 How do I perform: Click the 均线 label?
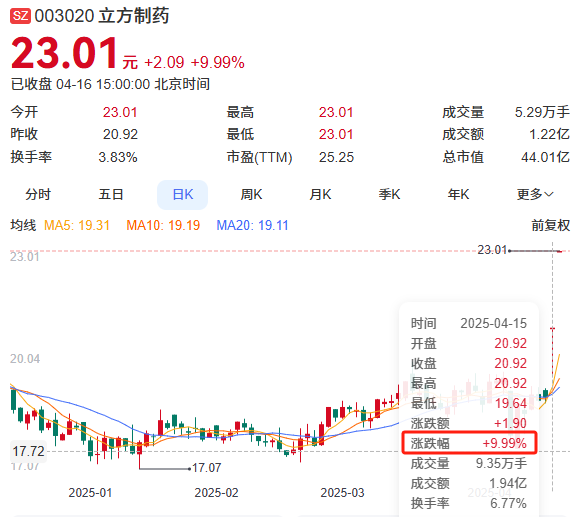coord(23,225)
